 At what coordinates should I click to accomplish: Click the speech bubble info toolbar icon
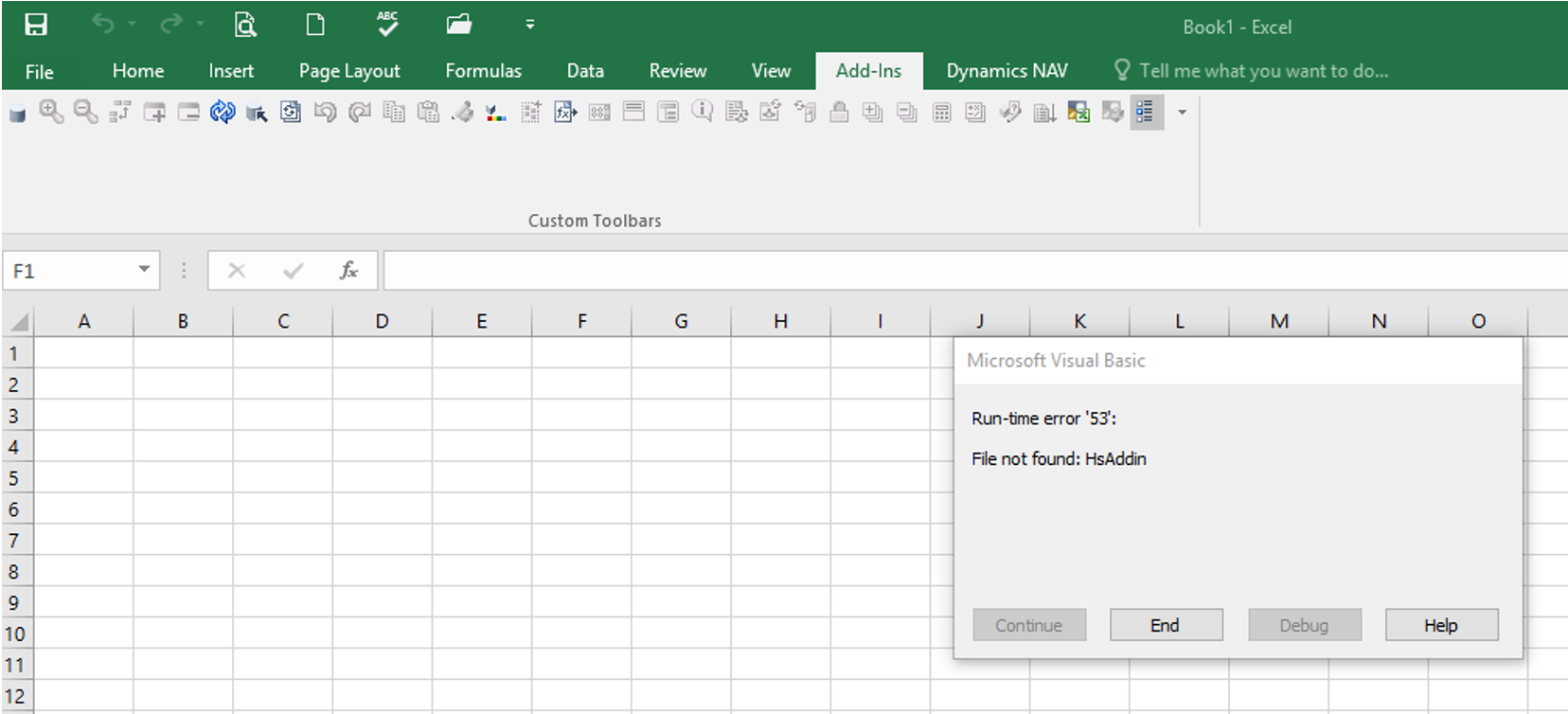pyautogui.click(x=702, y=113)
